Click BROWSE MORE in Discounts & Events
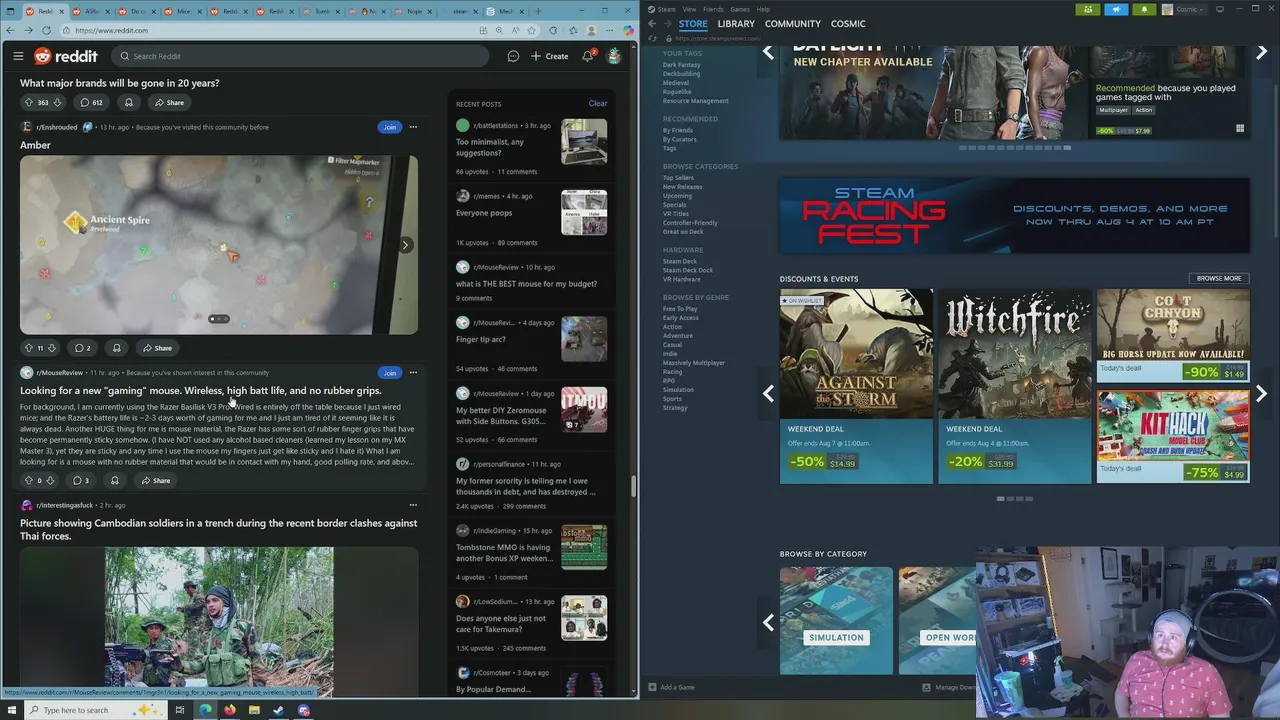Image resolution: width=1280 pixels, height=720 pixels. coord(1218,278)
